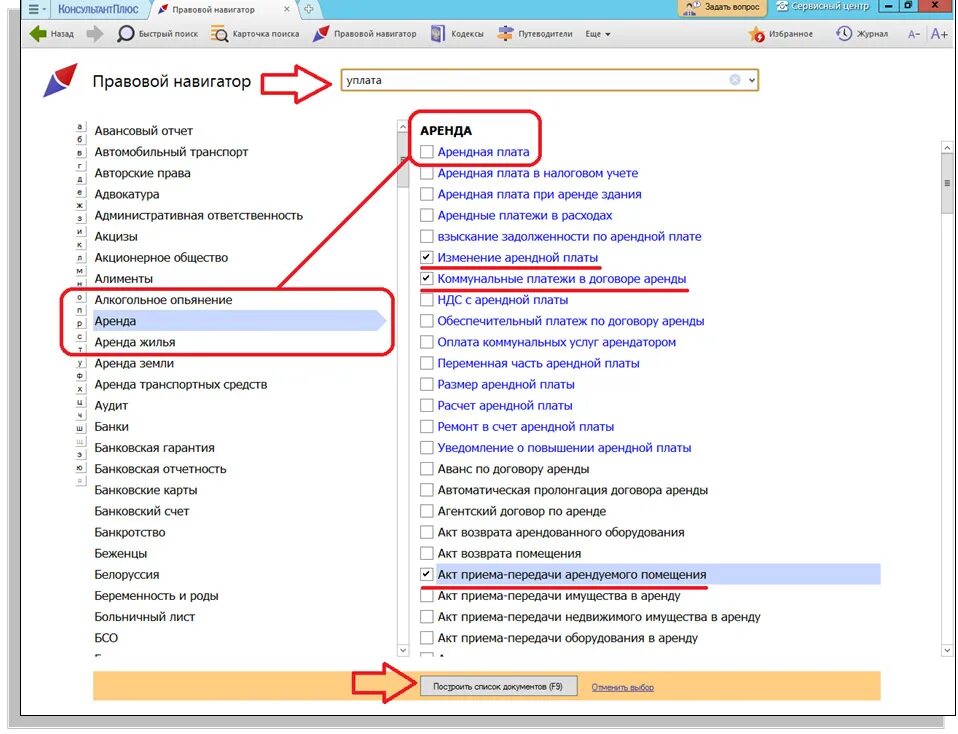This screenshot has width=958, height=734.
Task: Check Размер арендной платы checkbox
Action: (426, 384)
